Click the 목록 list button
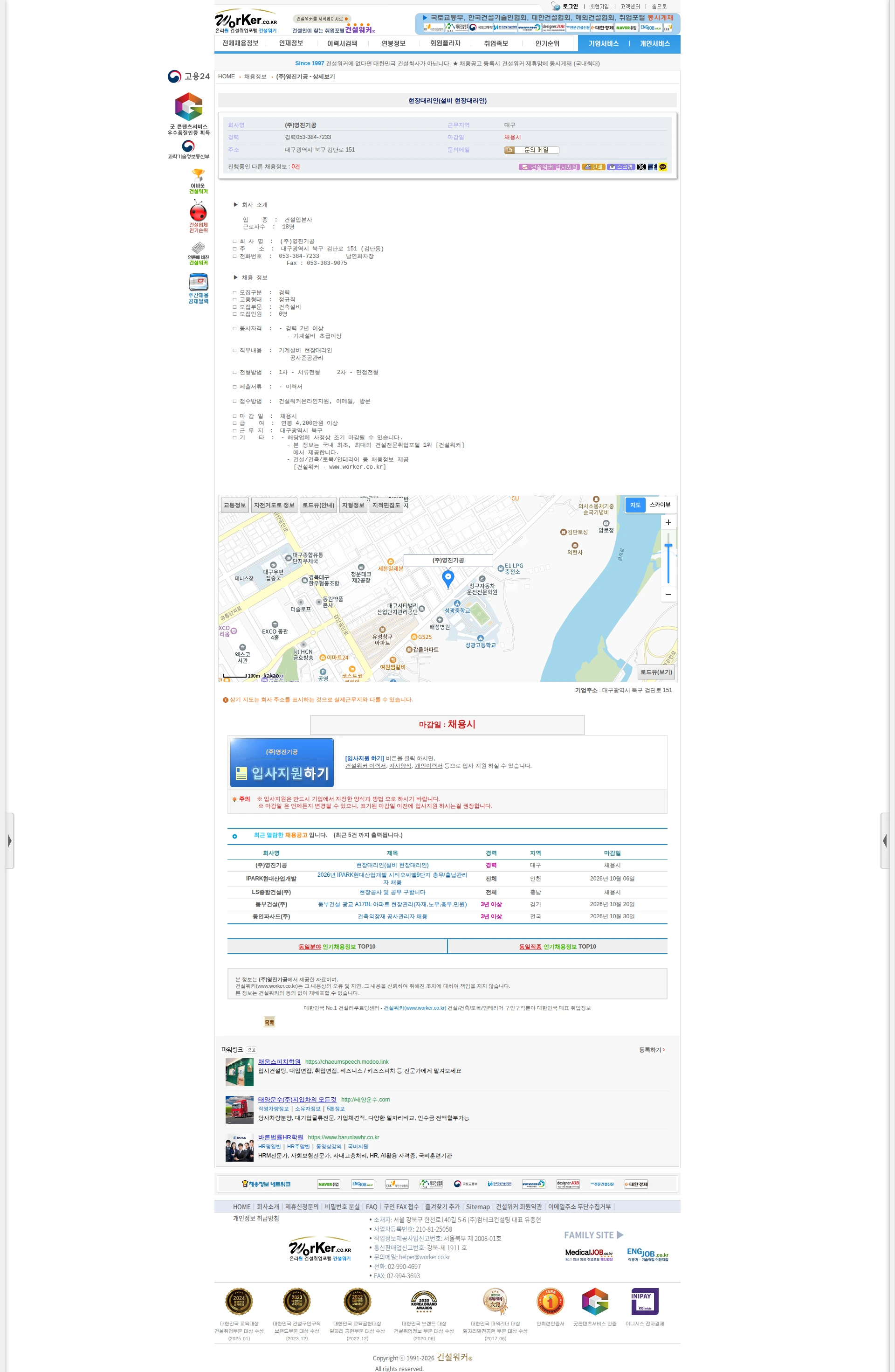The width and height of the screenshot is (895, 1372). (269, 1022)
